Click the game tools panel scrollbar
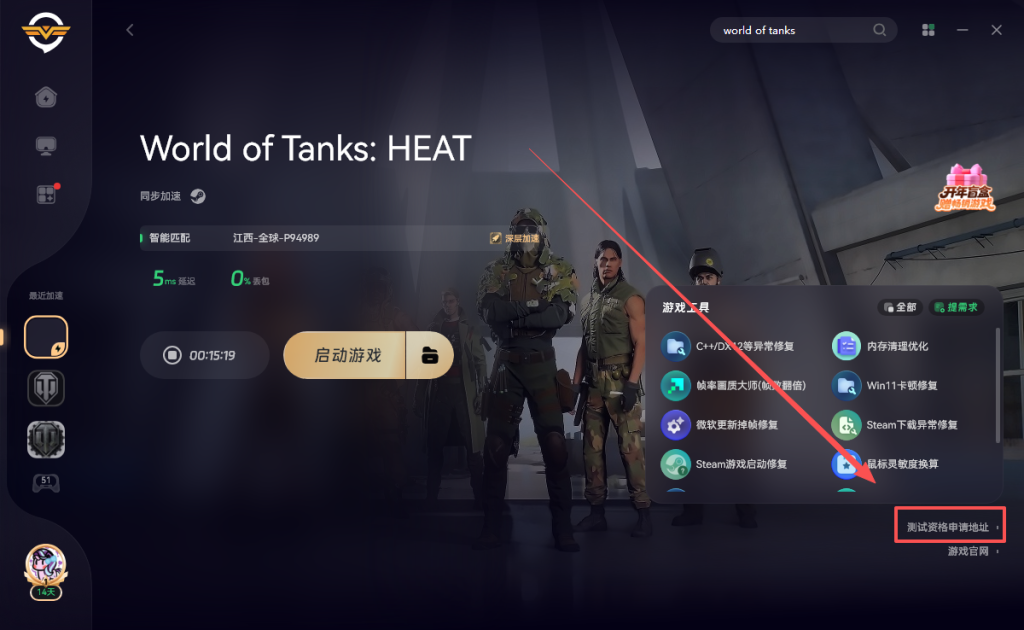The image size is (1024, 630). (997, 385)
